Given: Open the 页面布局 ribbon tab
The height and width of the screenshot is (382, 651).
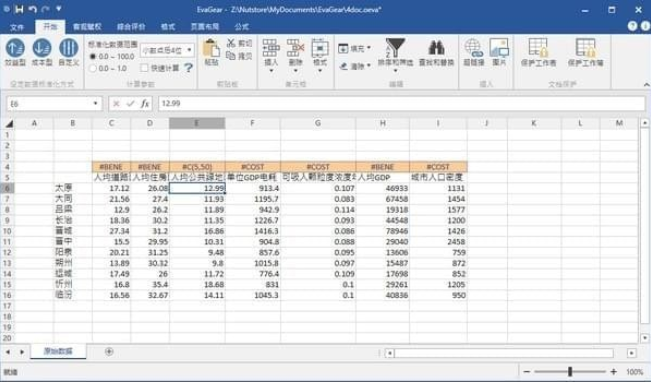Looking at the screenshot, I should pos(205,27).
